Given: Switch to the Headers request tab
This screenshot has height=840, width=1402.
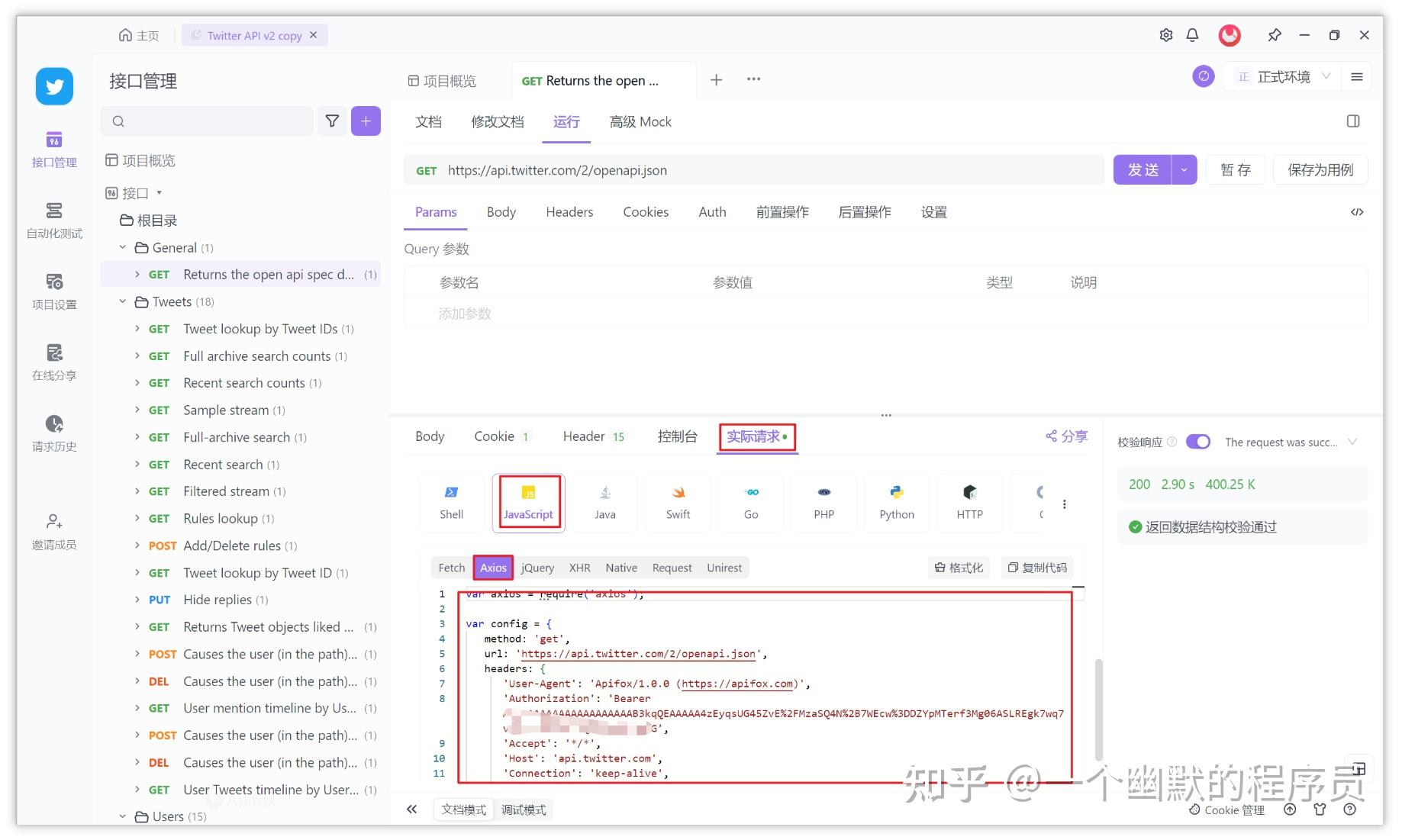Looking at the screenshot, I should [x=569, y=212].
